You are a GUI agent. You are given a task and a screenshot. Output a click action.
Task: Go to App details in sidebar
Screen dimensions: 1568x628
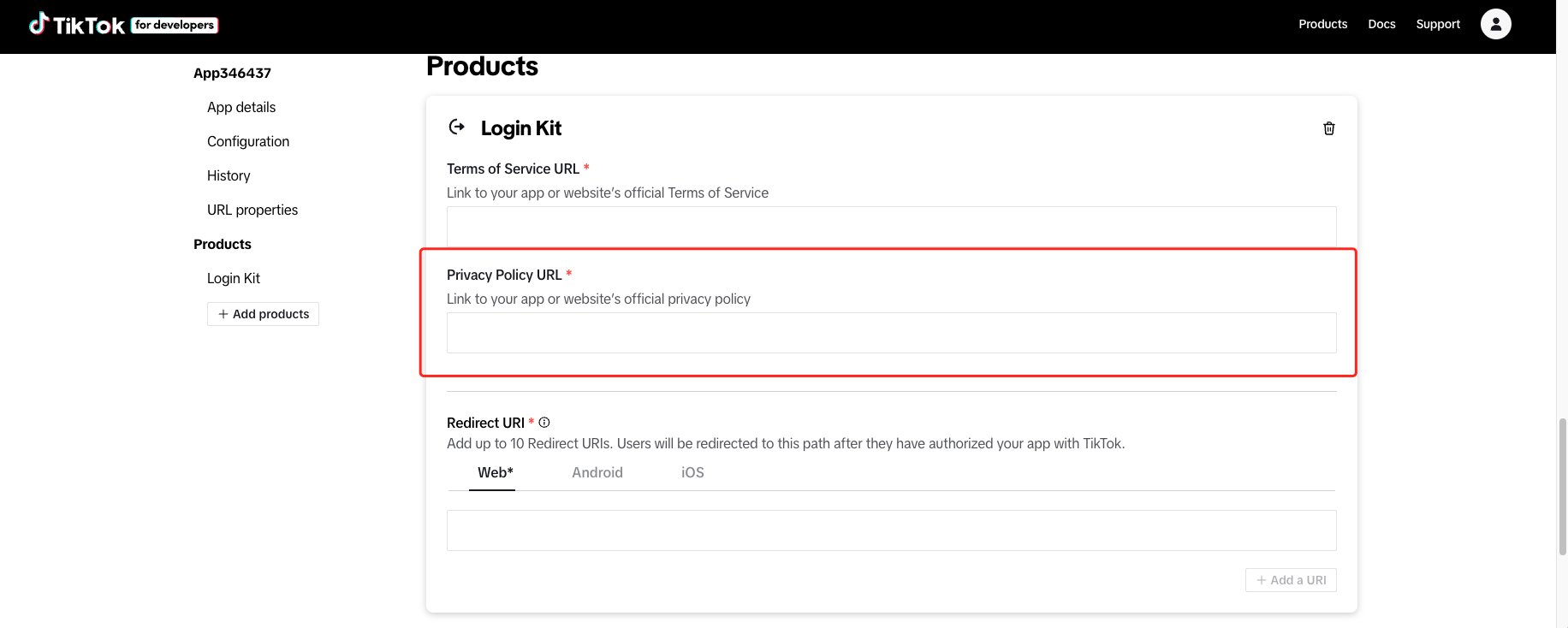pyautogui.click(x=241, y=107)
